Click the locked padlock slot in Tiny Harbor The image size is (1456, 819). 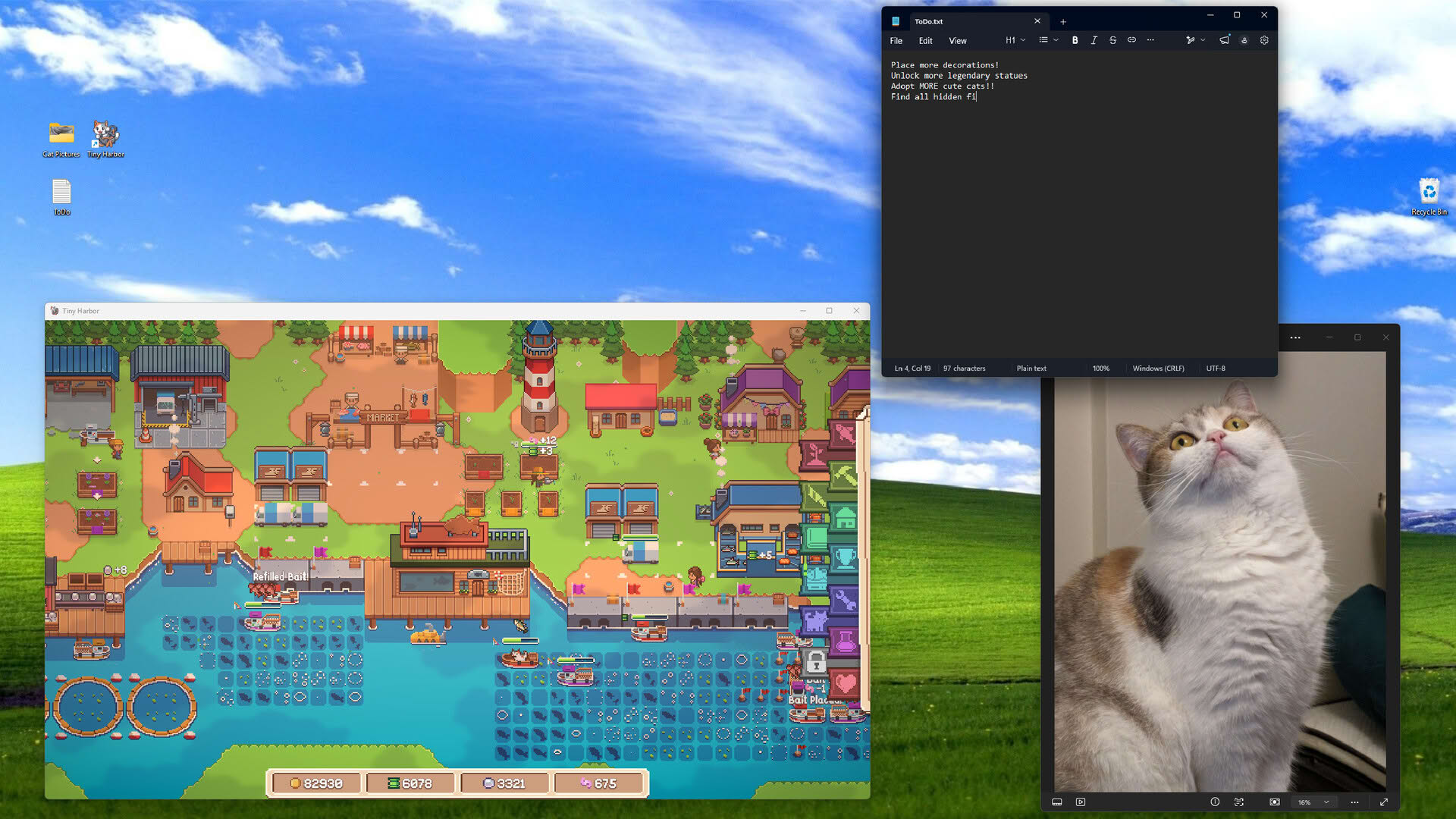coord(815,663)
